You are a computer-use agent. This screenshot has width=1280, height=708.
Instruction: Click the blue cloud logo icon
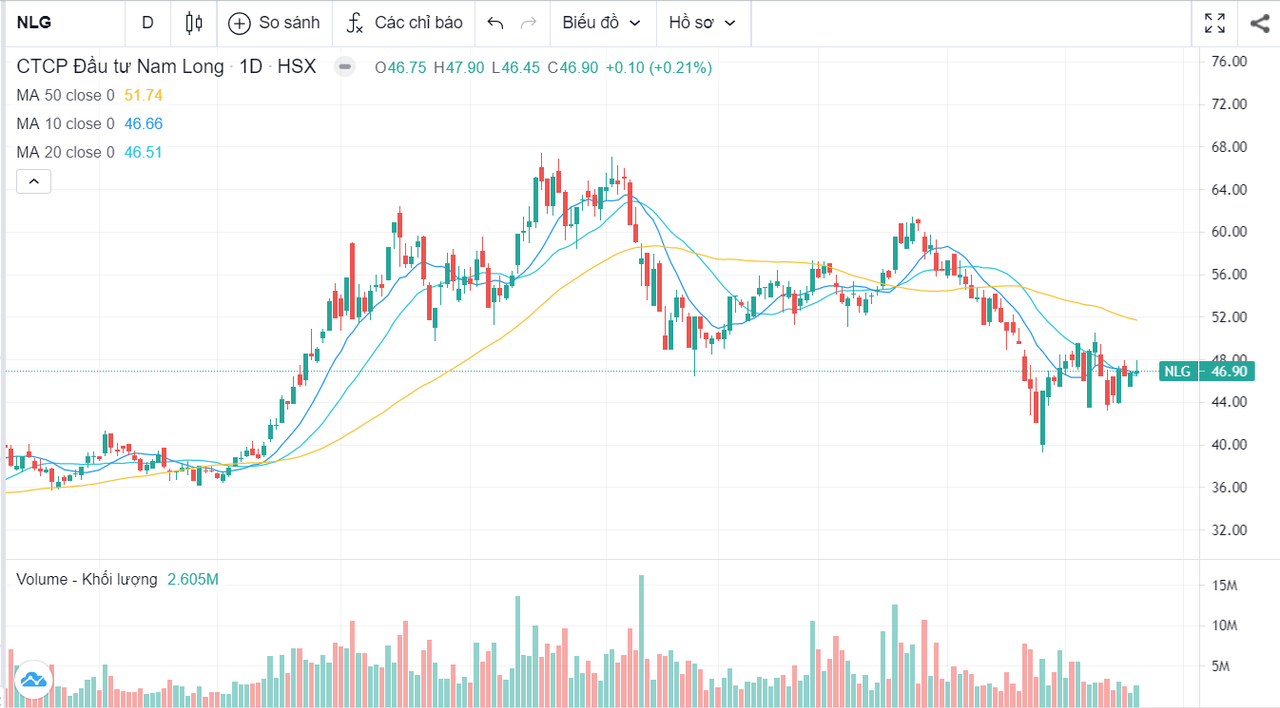pos(32,680)
